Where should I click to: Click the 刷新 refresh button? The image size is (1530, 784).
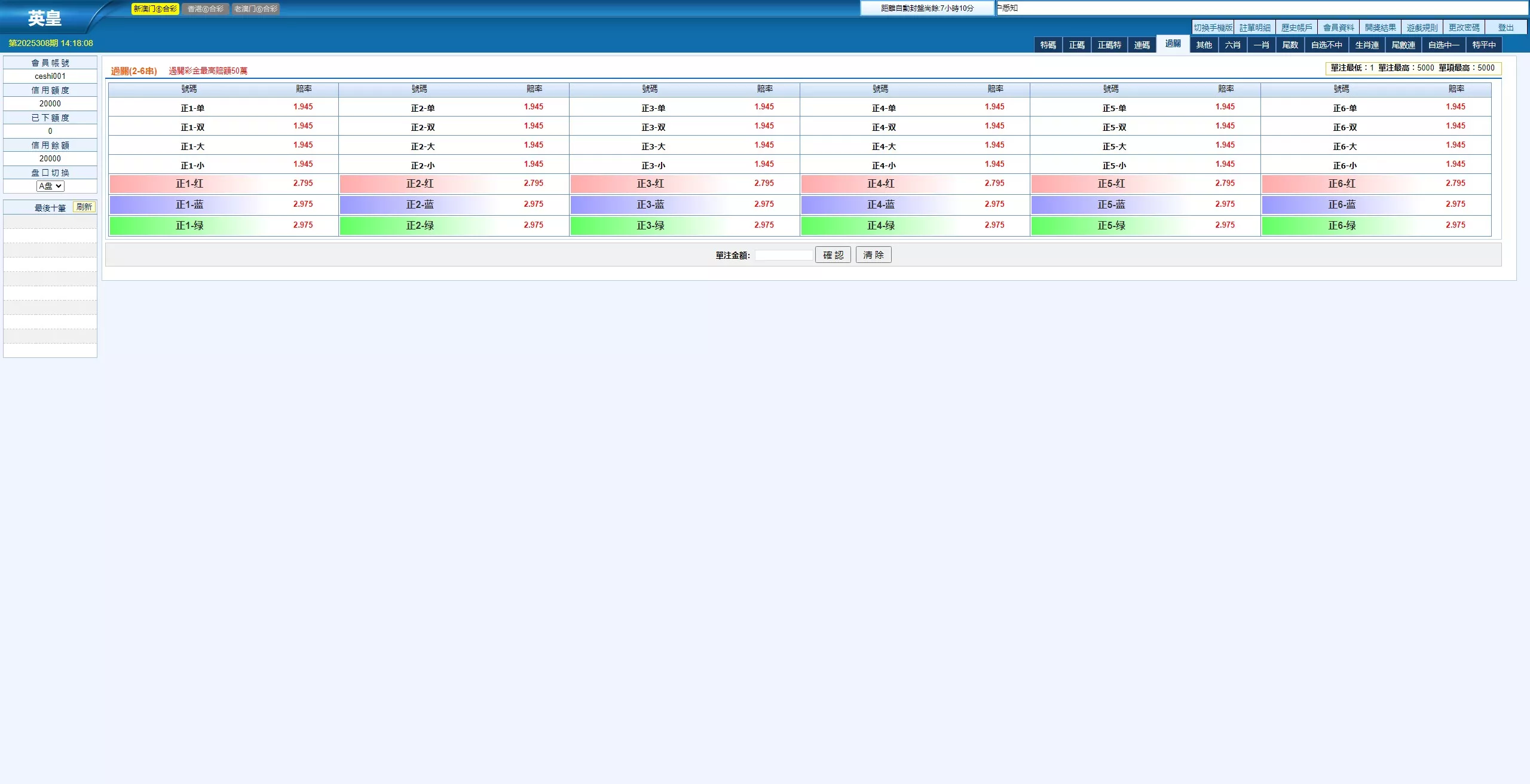84,207
